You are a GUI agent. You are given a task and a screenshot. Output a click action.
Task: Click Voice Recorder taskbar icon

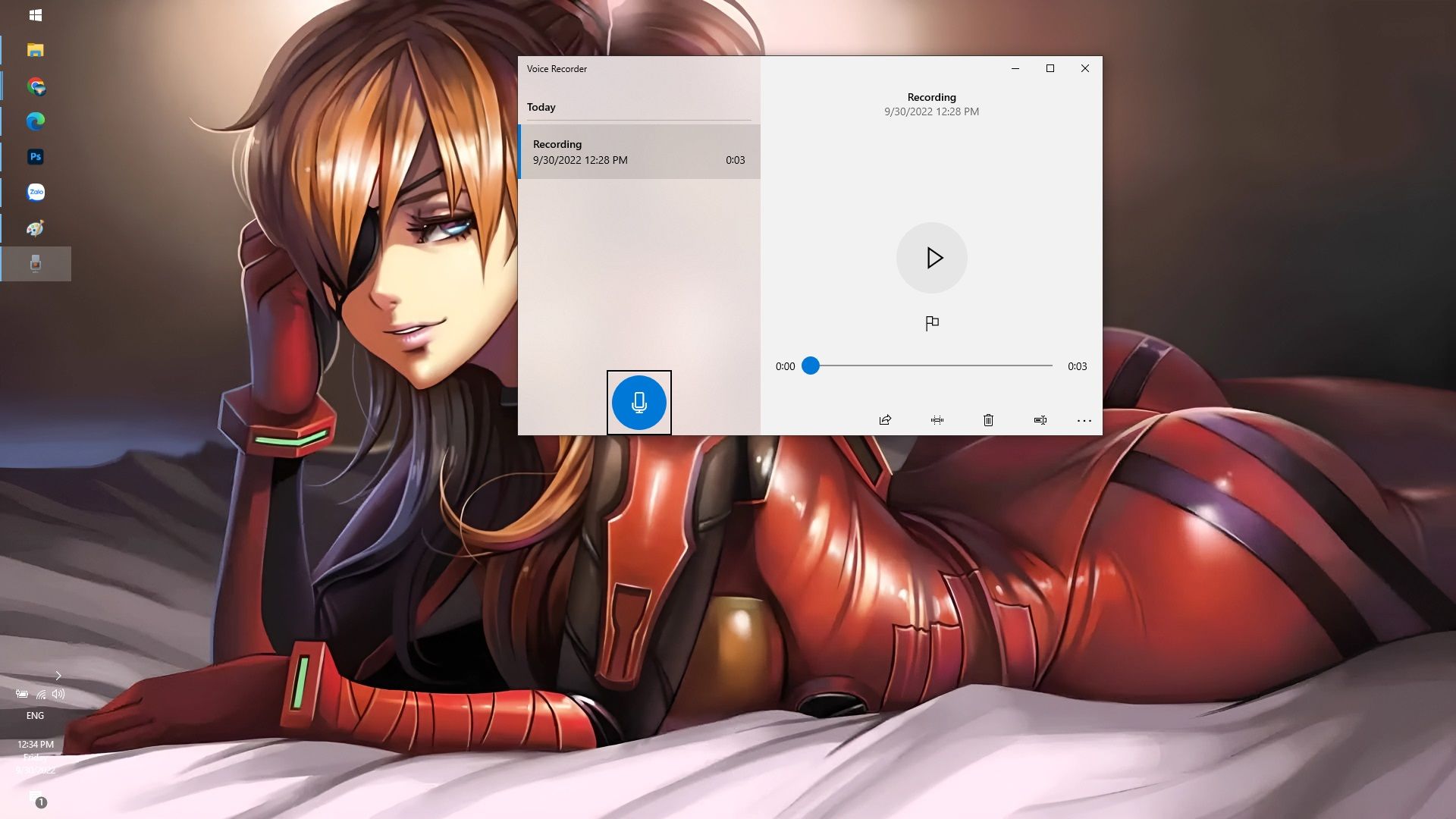click(x=36, y=264)
